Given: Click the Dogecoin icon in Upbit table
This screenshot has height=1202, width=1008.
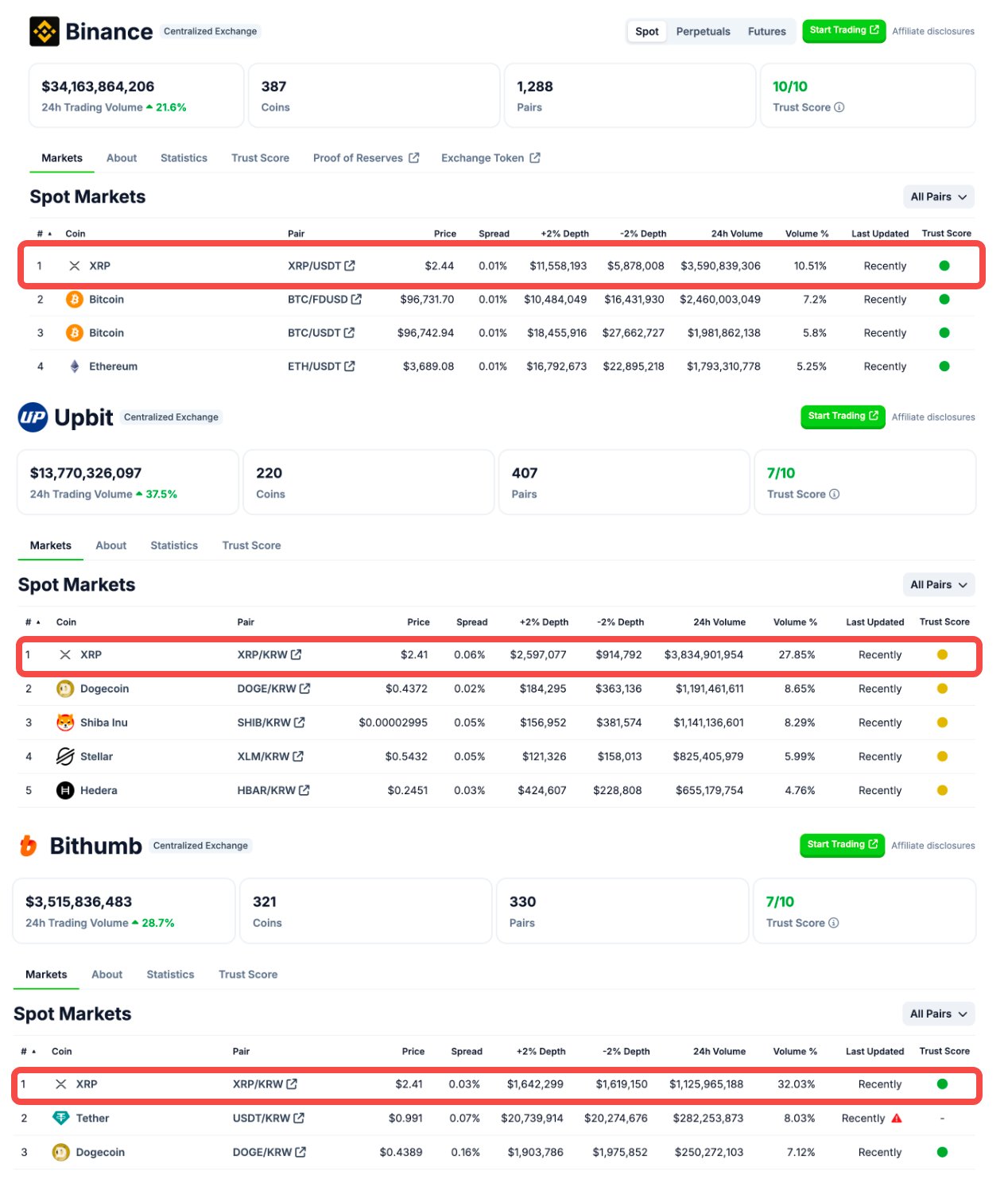Looking at the screenshot, I should point(65,689).
